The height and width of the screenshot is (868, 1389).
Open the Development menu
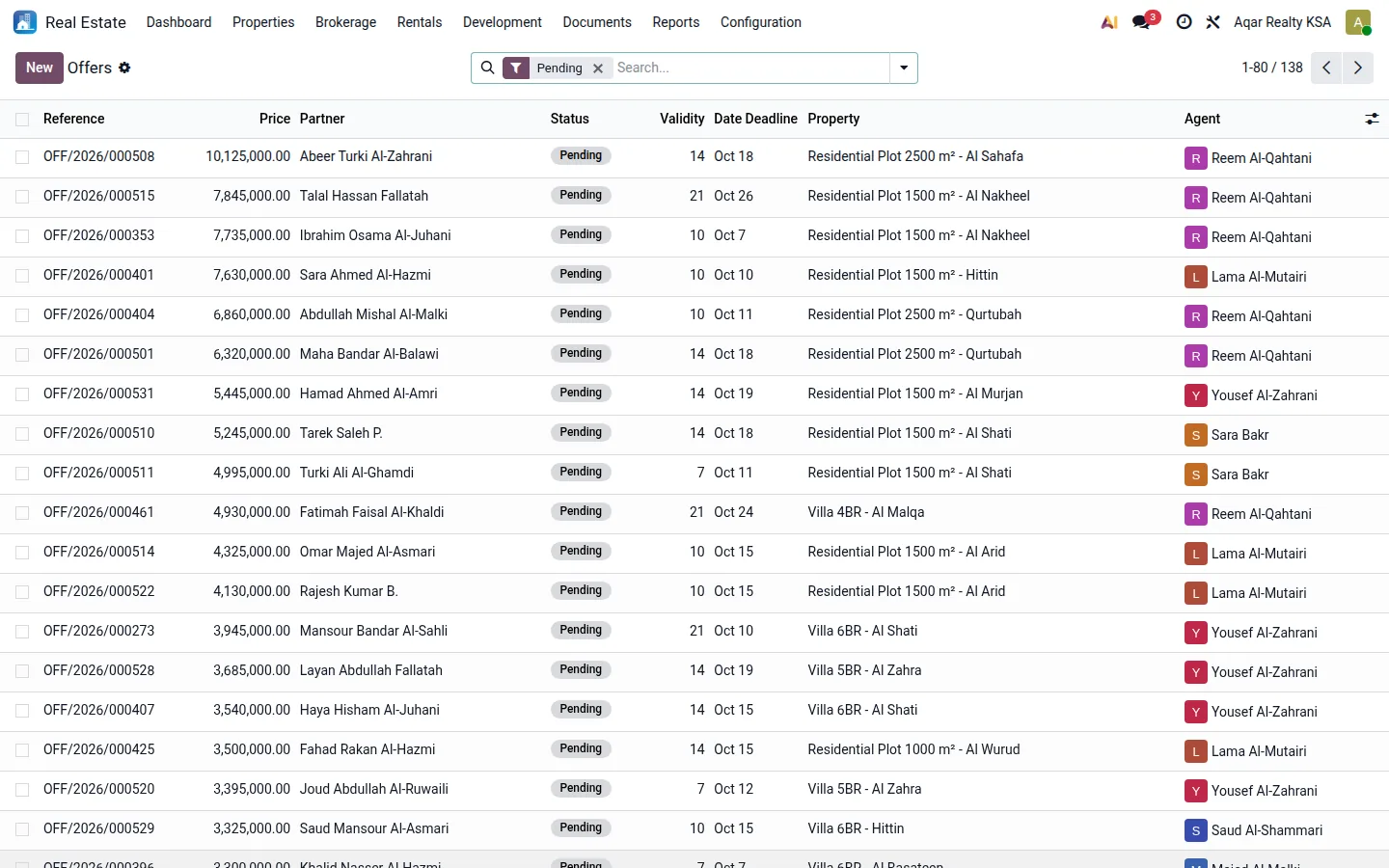pos(502,22)
